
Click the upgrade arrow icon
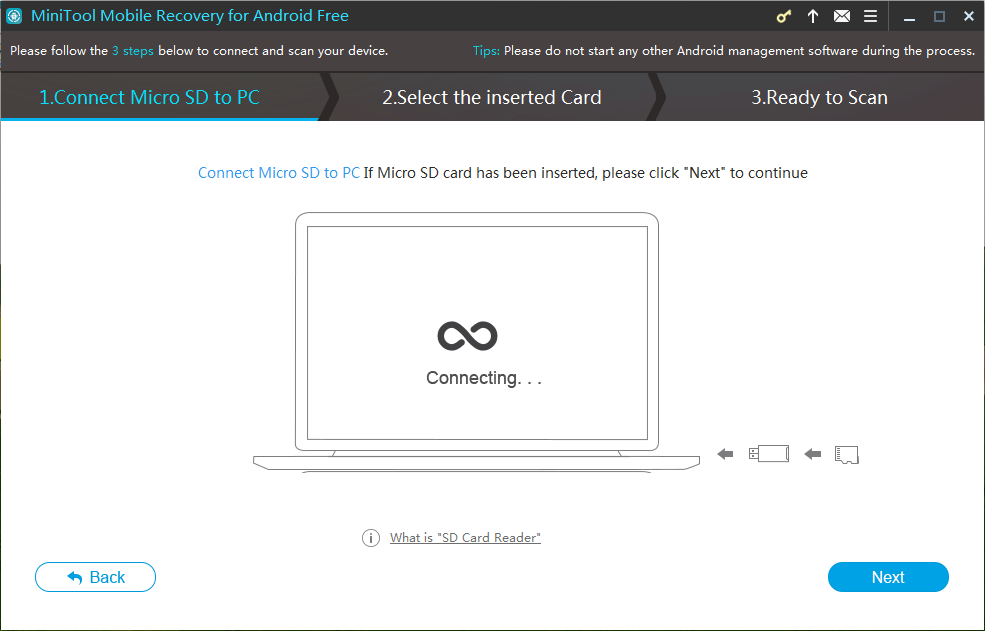point(813,16)
